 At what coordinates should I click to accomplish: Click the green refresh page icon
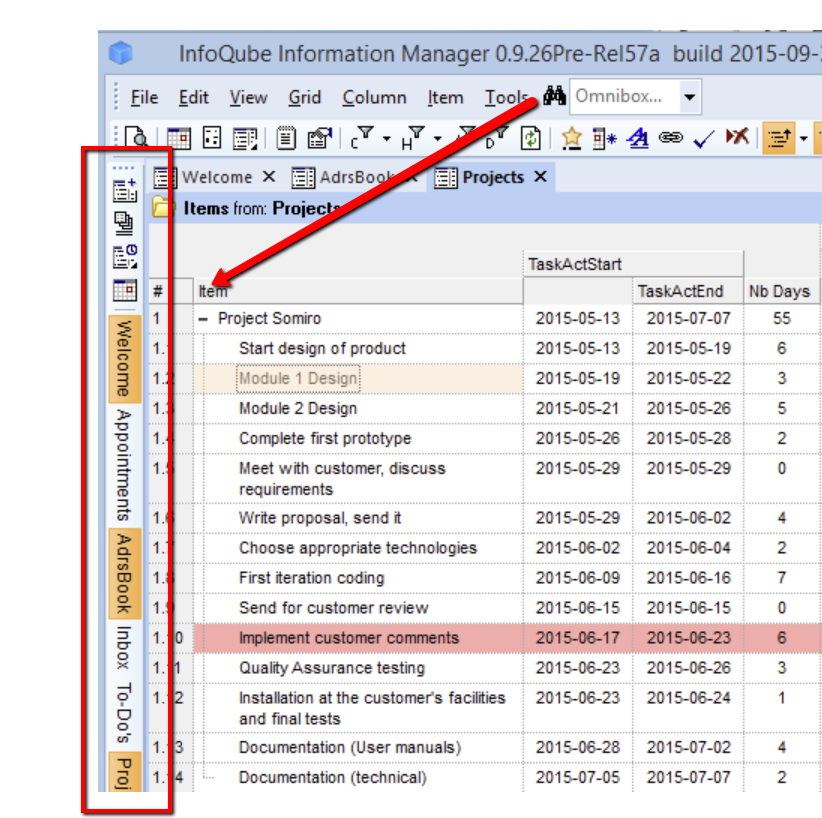pos(531,138)
